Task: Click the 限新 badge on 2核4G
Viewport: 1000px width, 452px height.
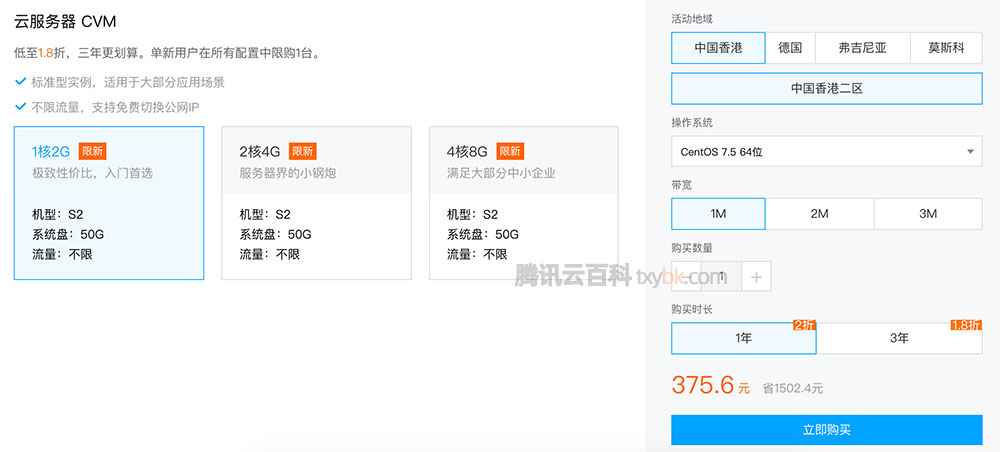Action: 302,151
